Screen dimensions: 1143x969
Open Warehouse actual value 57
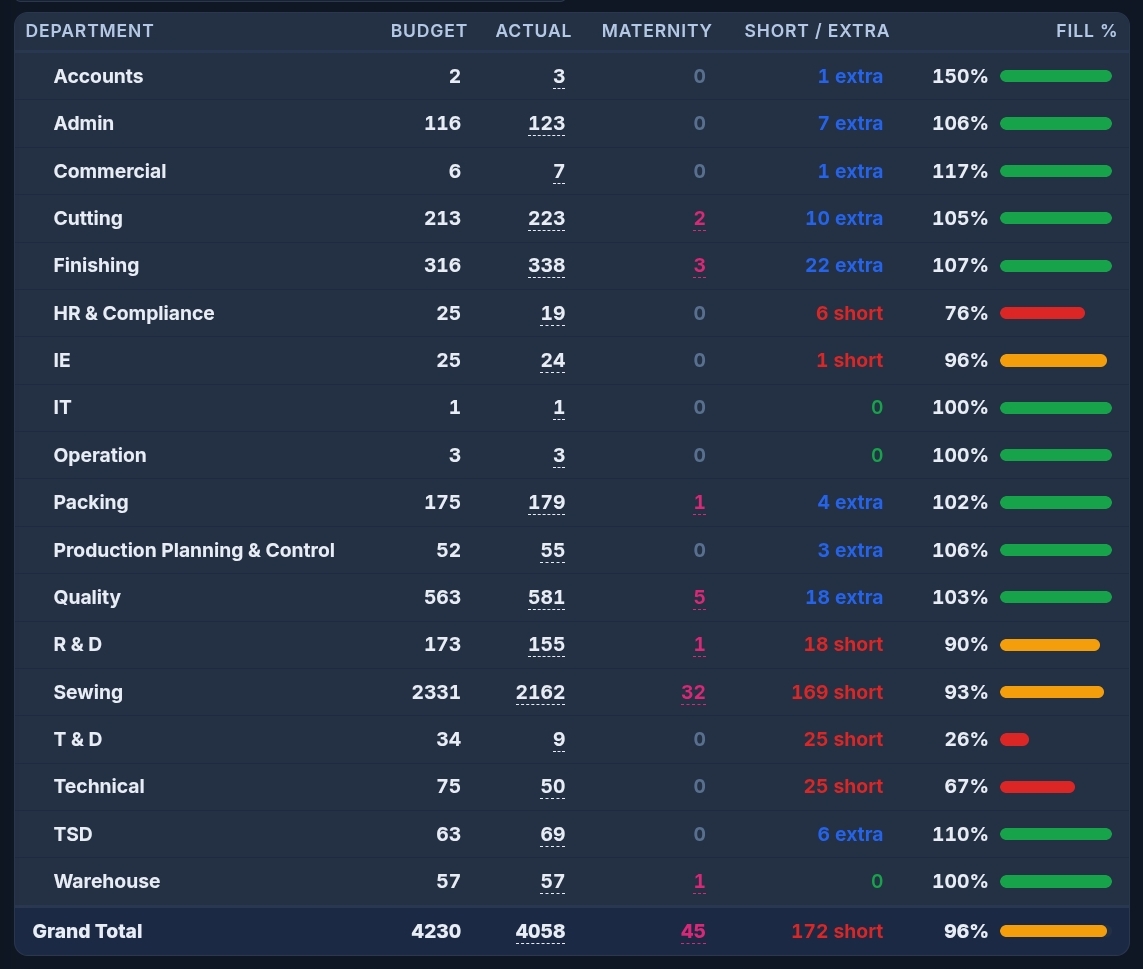(x=553, y=882)
